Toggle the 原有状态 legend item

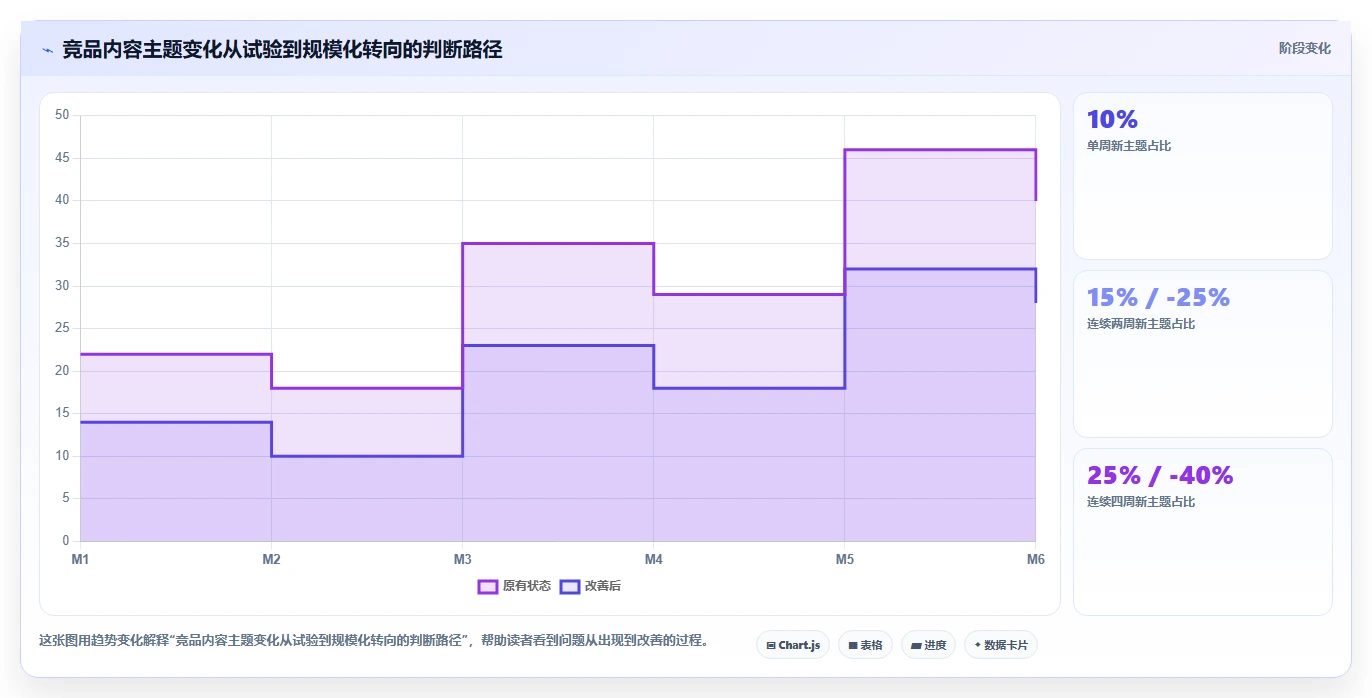[514, 586]
